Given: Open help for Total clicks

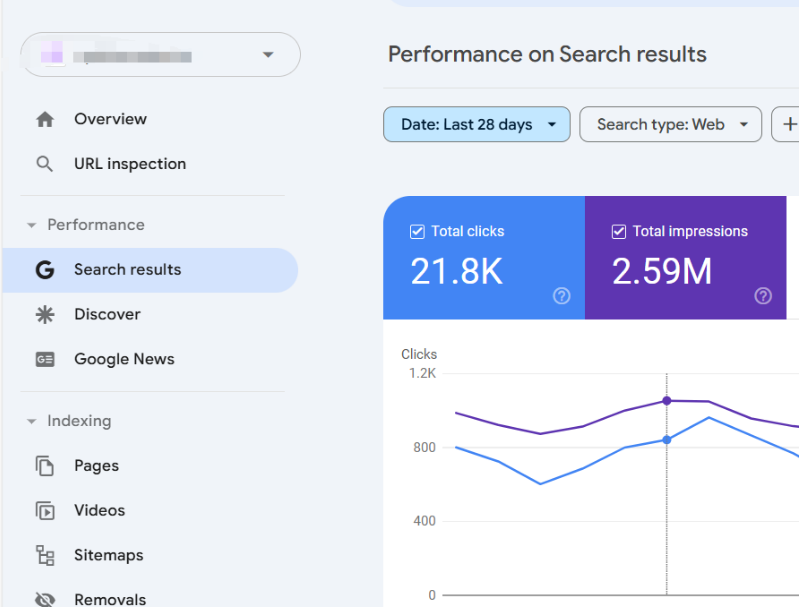Looking at the screenshot, I should (x=562, y=296).
